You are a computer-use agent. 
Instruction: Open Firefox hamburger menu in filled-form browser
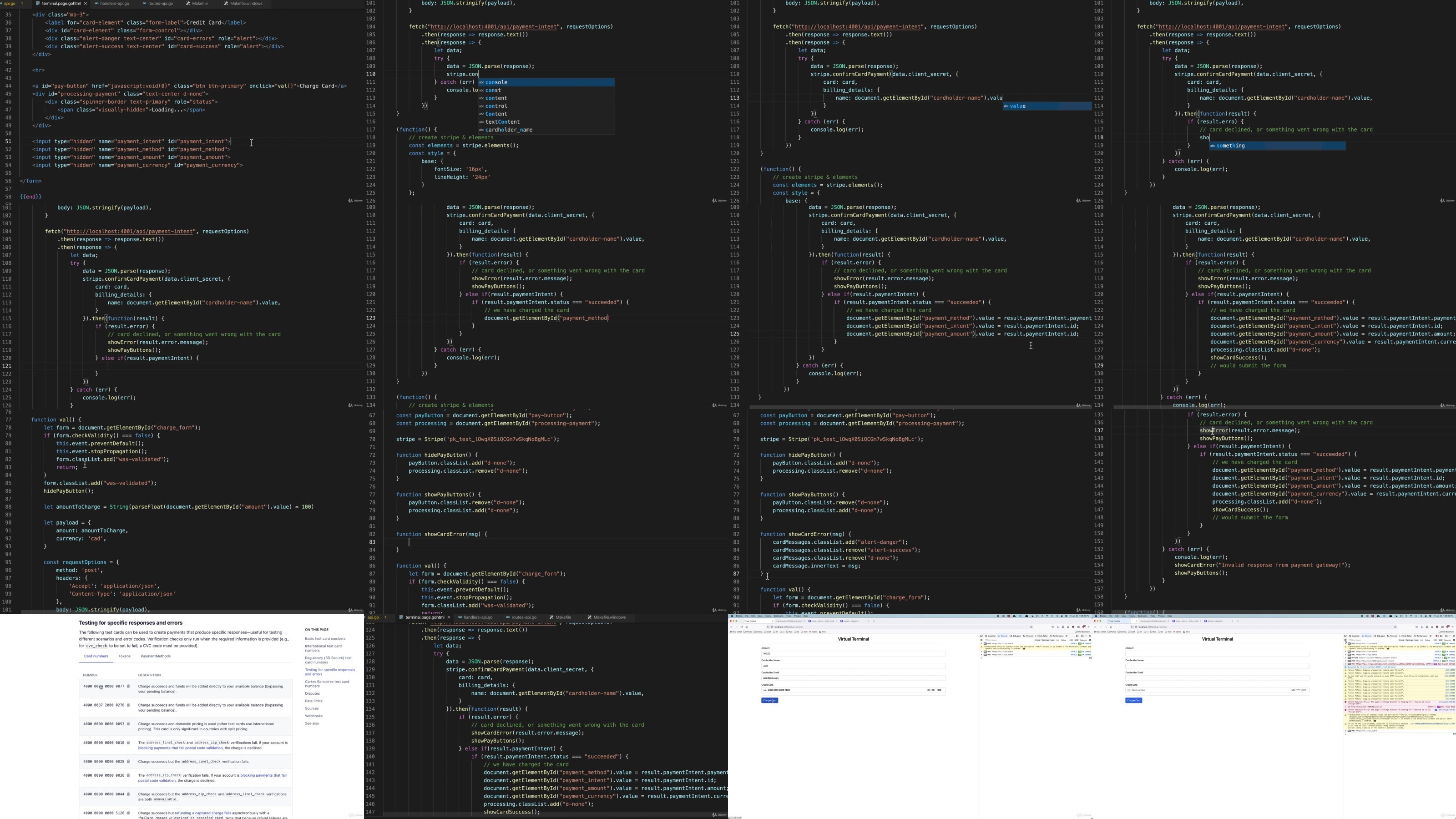[x=1089, y=627]
